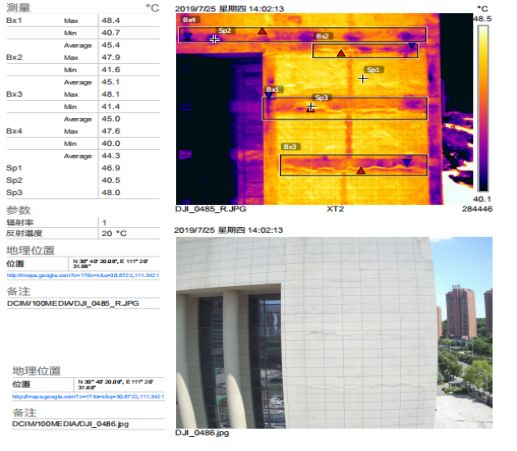Click the Sp3 crosshair marker

pos(311,107)
